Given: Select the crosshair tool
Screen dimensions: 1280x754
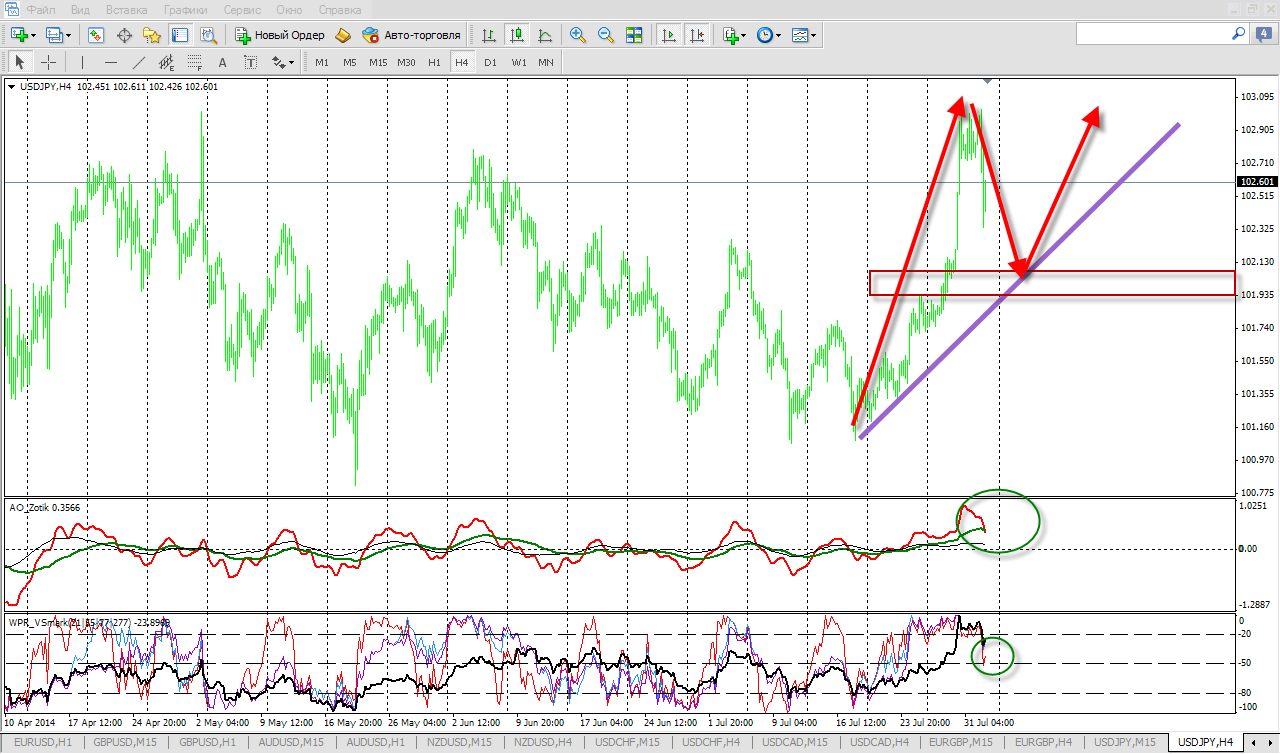Looking at the screenshot, I should (x=48, y=62).
